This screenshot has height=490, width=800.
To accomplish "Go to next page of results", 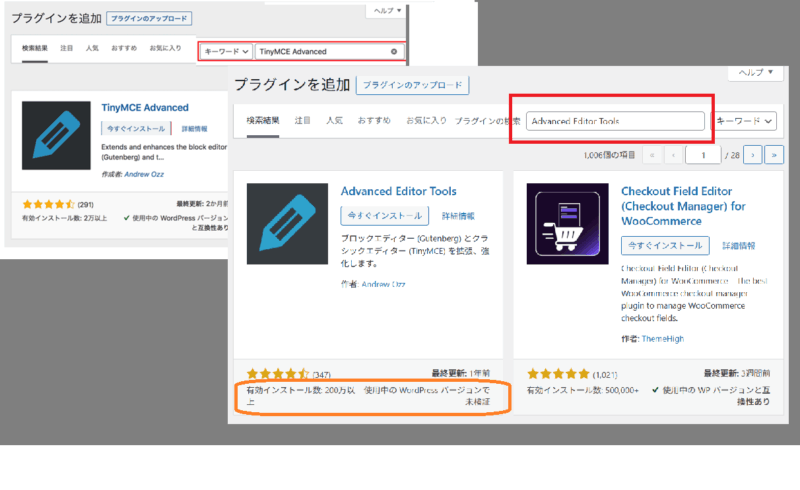I will coord(753,155).
